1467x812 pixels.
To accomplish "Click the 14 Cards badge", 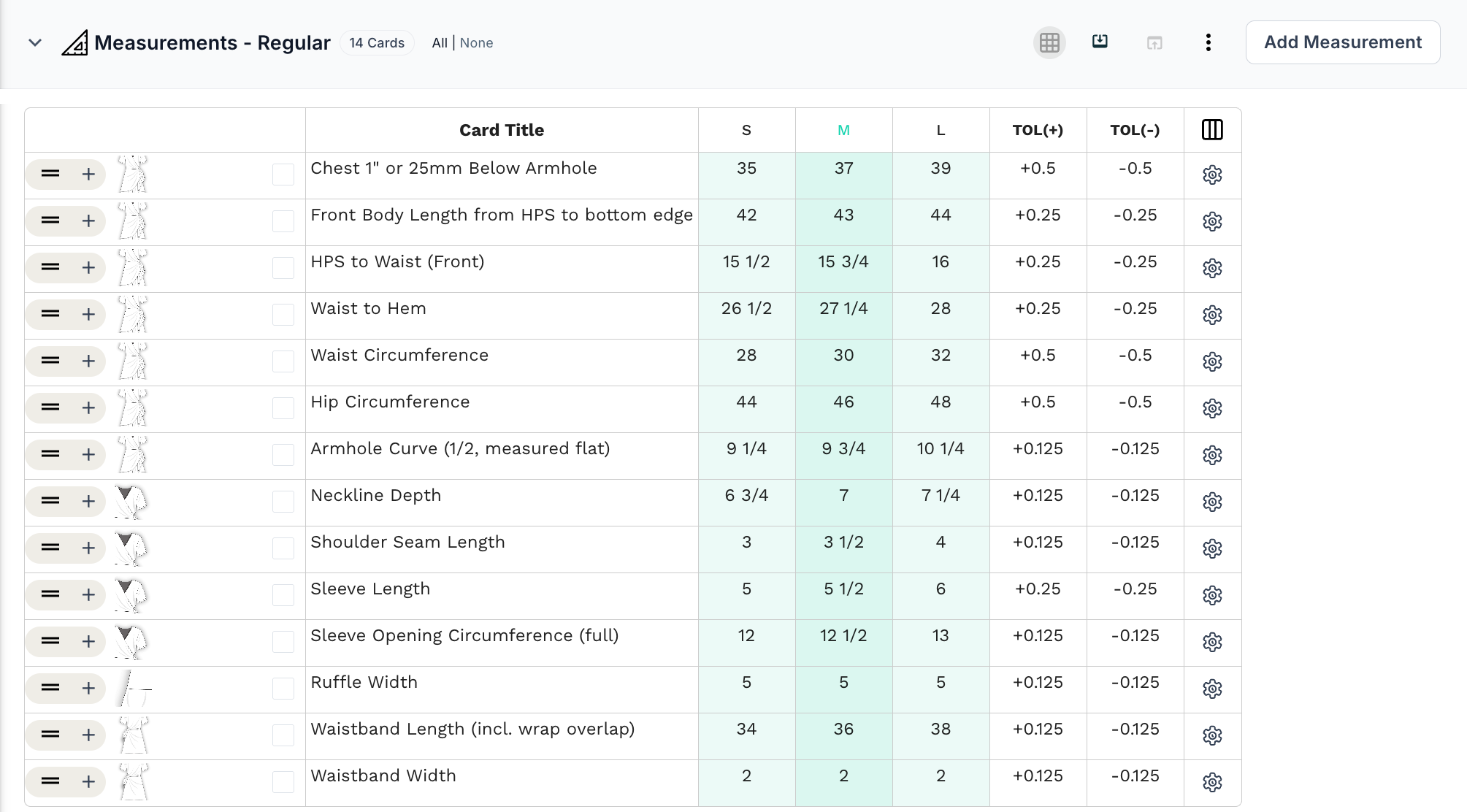I will 377,43.
